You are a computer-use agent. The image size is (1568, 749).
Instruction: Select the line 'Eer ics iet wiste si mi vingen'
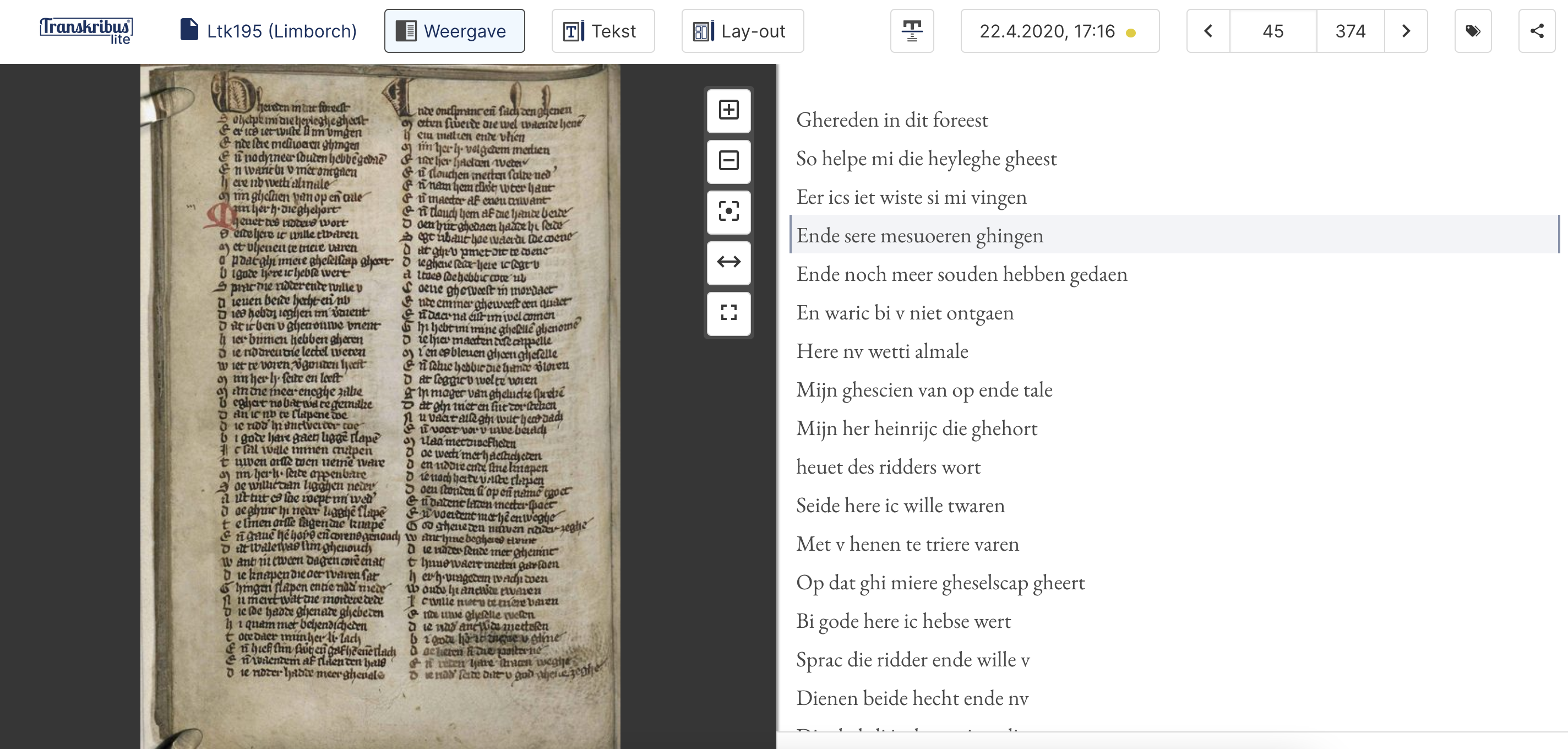click(x=911, y=197)
